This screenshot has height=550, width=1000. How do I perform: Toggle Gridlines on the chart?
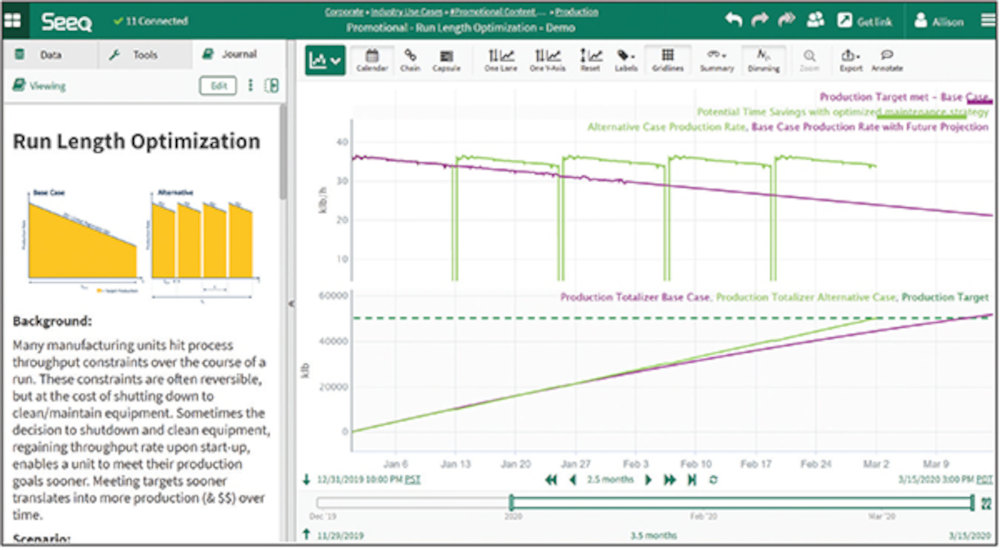tap(668, 60)
